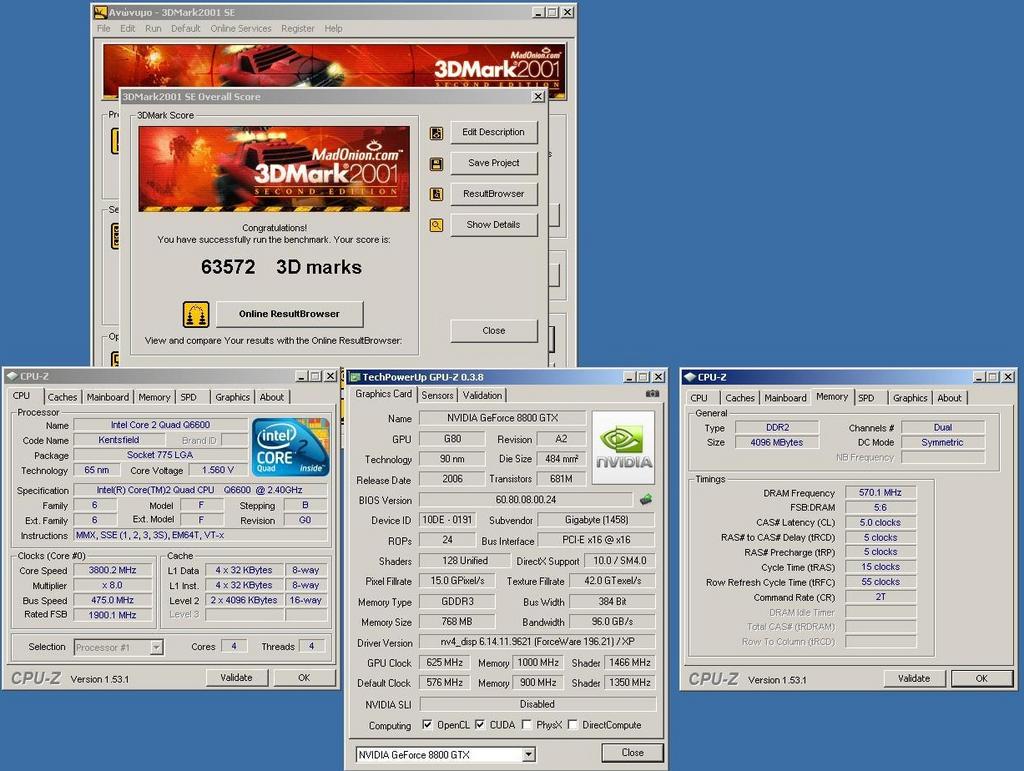Click the ResultBrowser document icon

(x=436, y=195)
